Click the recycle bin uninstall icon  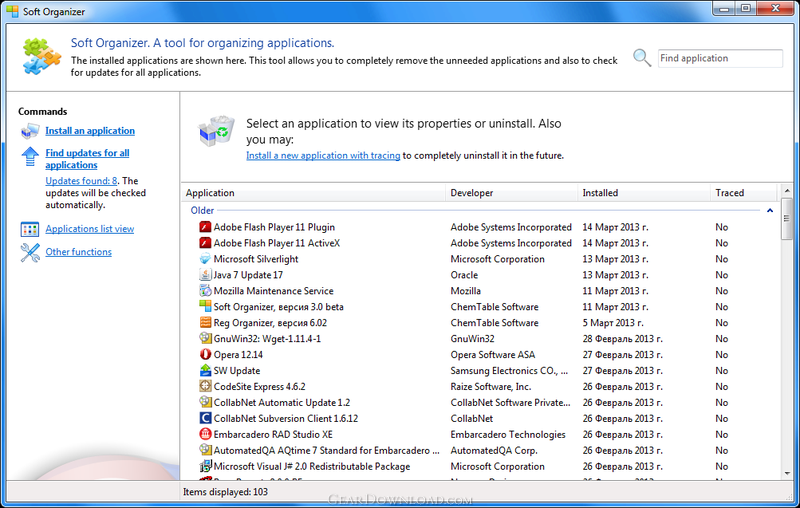[x=216, y=131]
